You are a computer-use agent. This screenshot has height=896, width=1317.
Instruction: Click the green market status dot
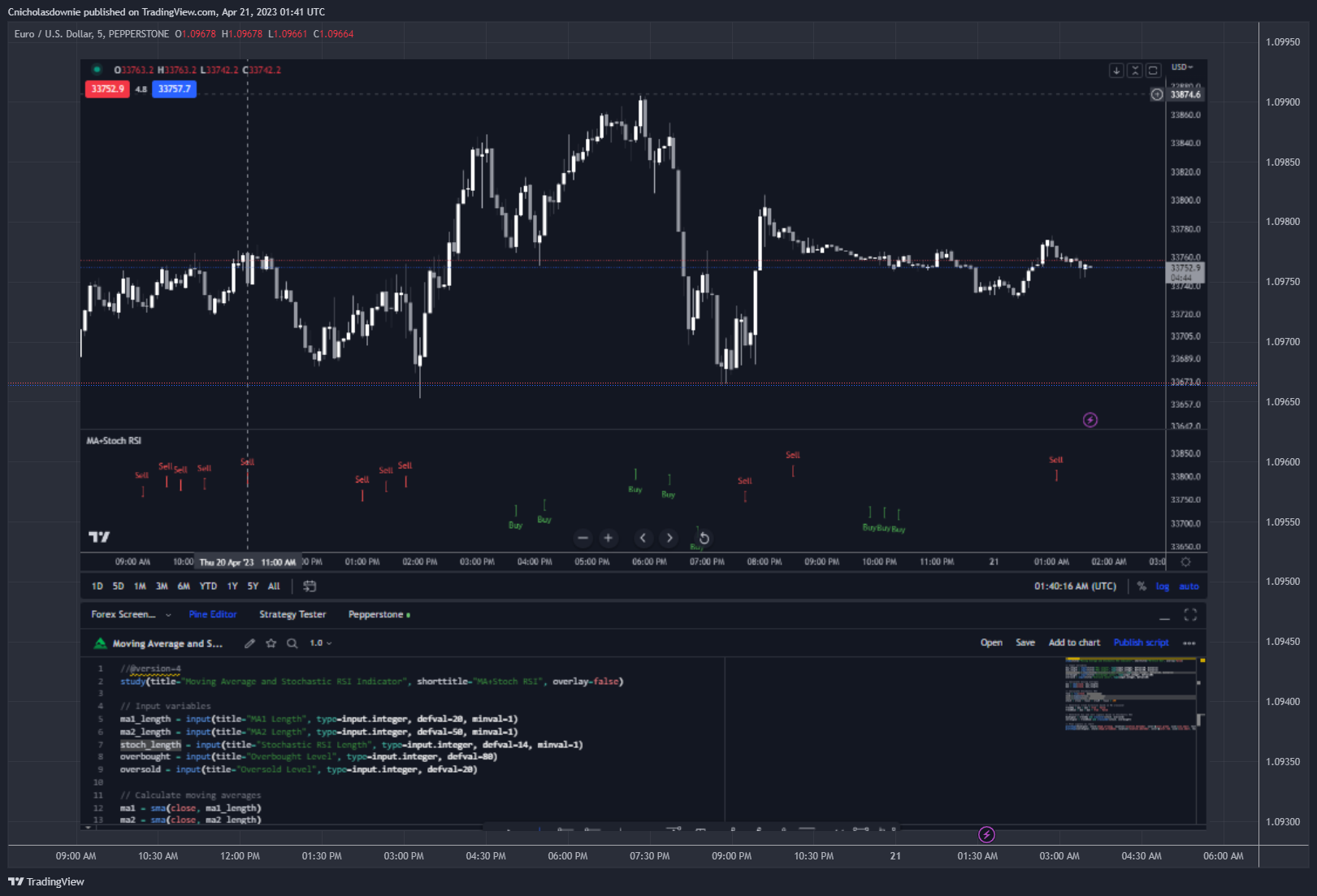[x=97, y=70]
